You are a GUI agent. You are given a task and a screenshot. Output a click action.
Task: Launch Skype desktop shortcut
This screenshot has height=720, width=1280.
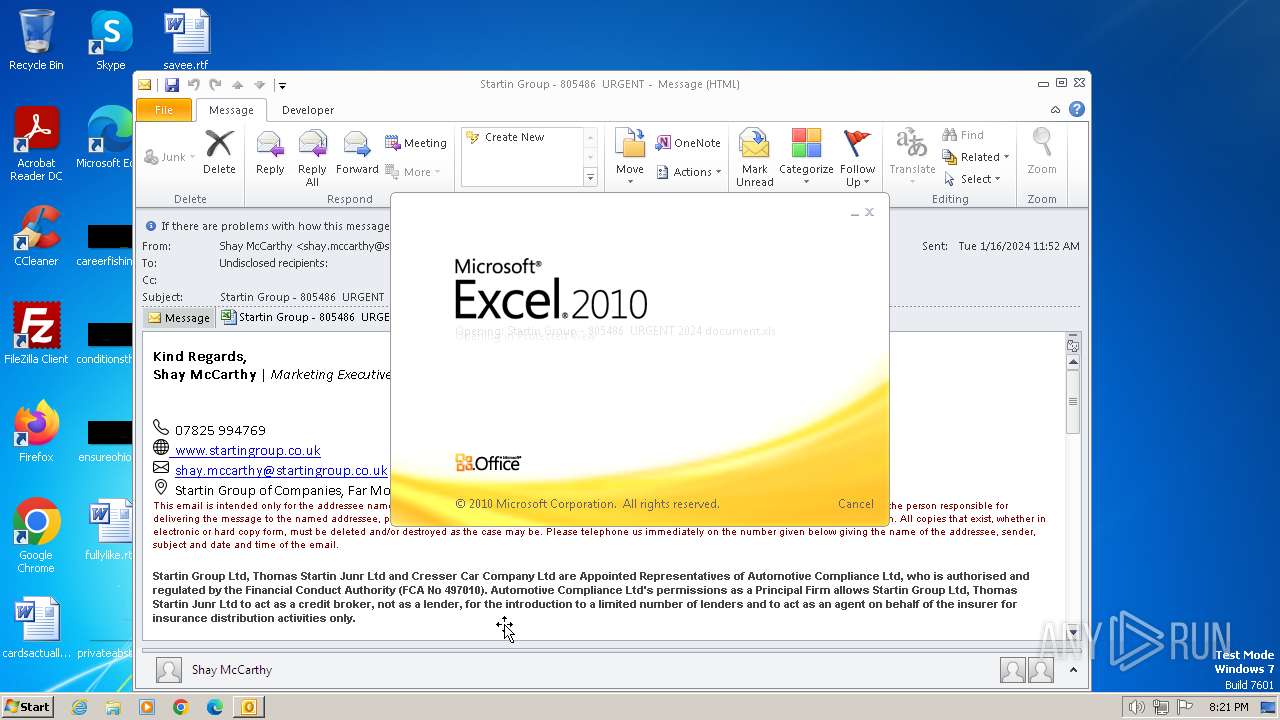110,40
